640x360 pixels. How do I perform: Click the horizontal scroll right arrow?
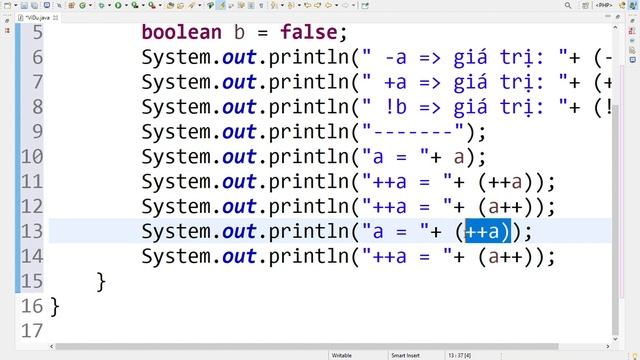608,346
